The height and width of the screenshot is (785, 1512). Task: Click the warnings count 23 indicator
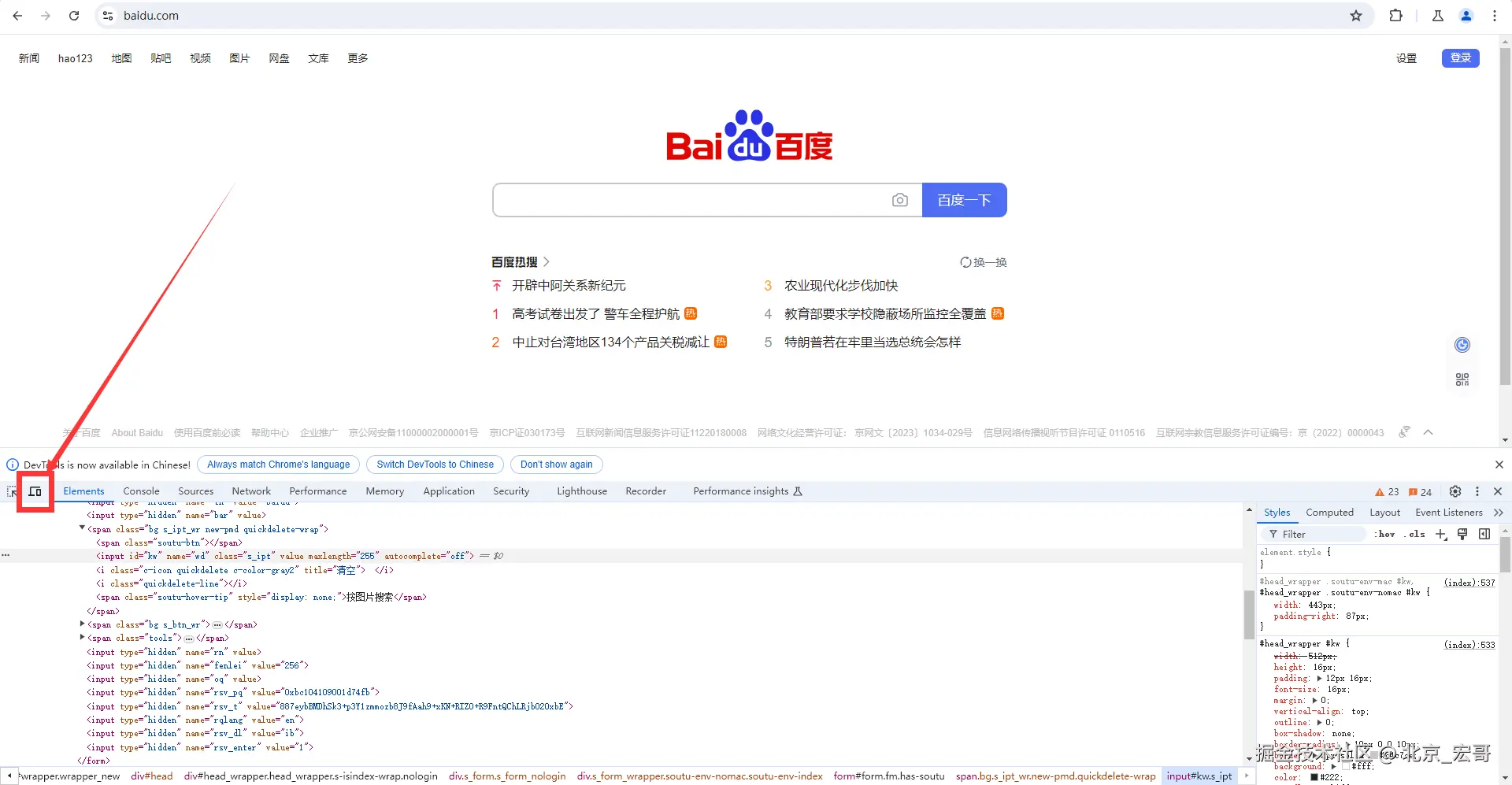point(1387,492)
